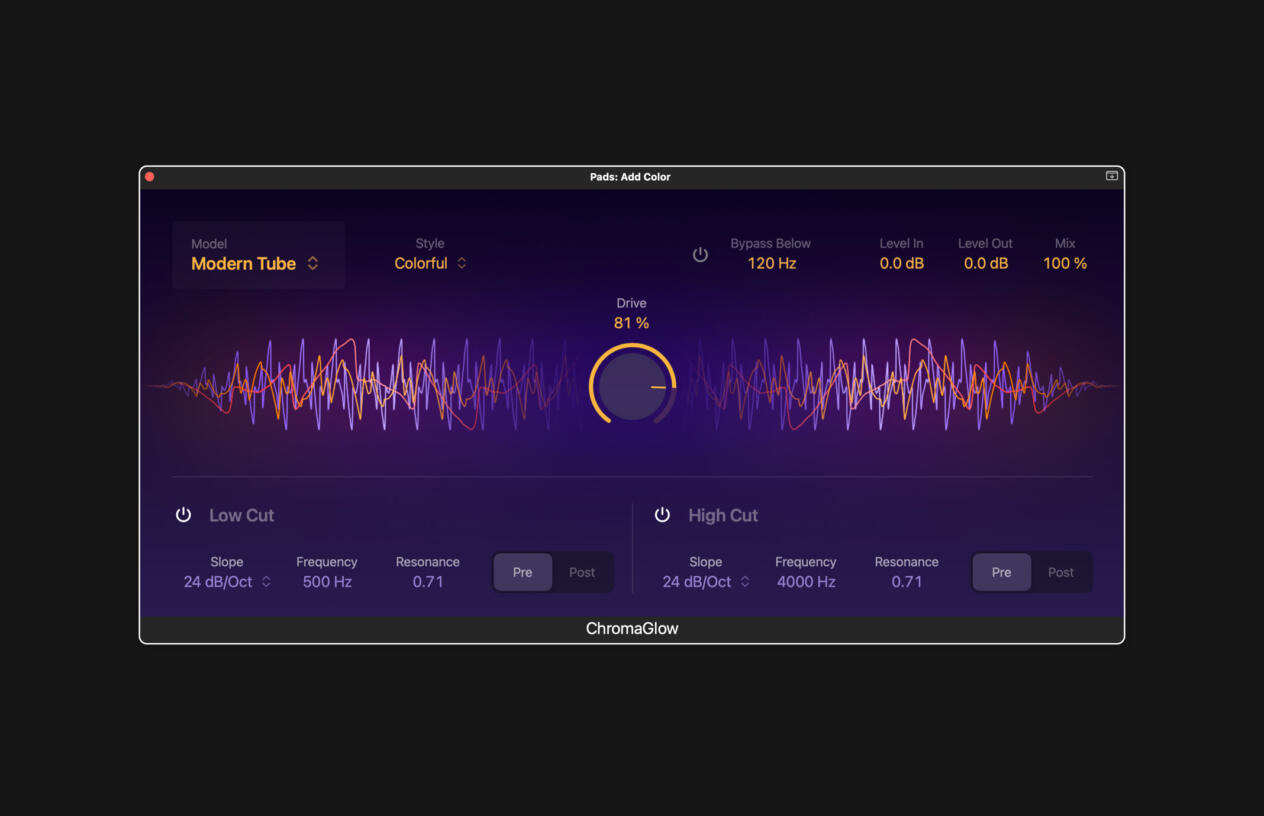Adjust the Mix value showing 100 %
1264x816 pixels.
click(x=1064, y=263)
